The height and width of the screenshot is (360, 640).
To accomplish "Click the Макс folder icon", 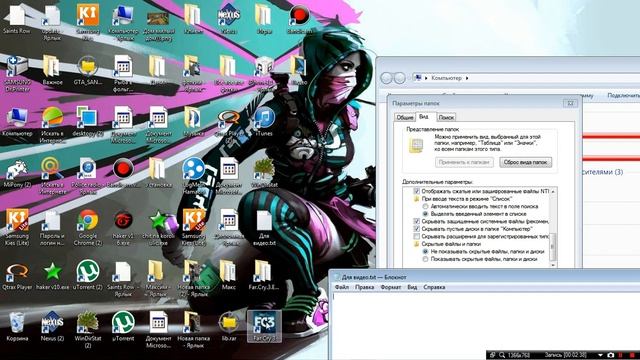I will coord(229,272).
